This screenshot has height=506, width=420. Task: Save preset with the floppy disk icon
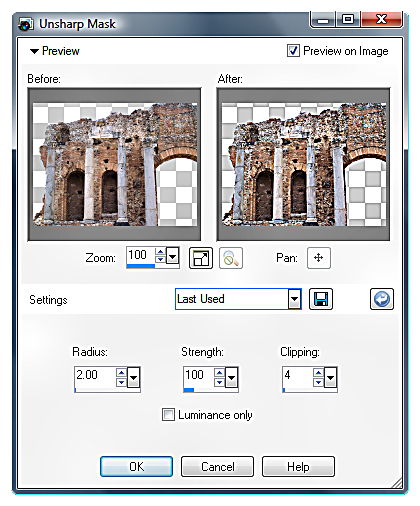[x=321, y=299]
